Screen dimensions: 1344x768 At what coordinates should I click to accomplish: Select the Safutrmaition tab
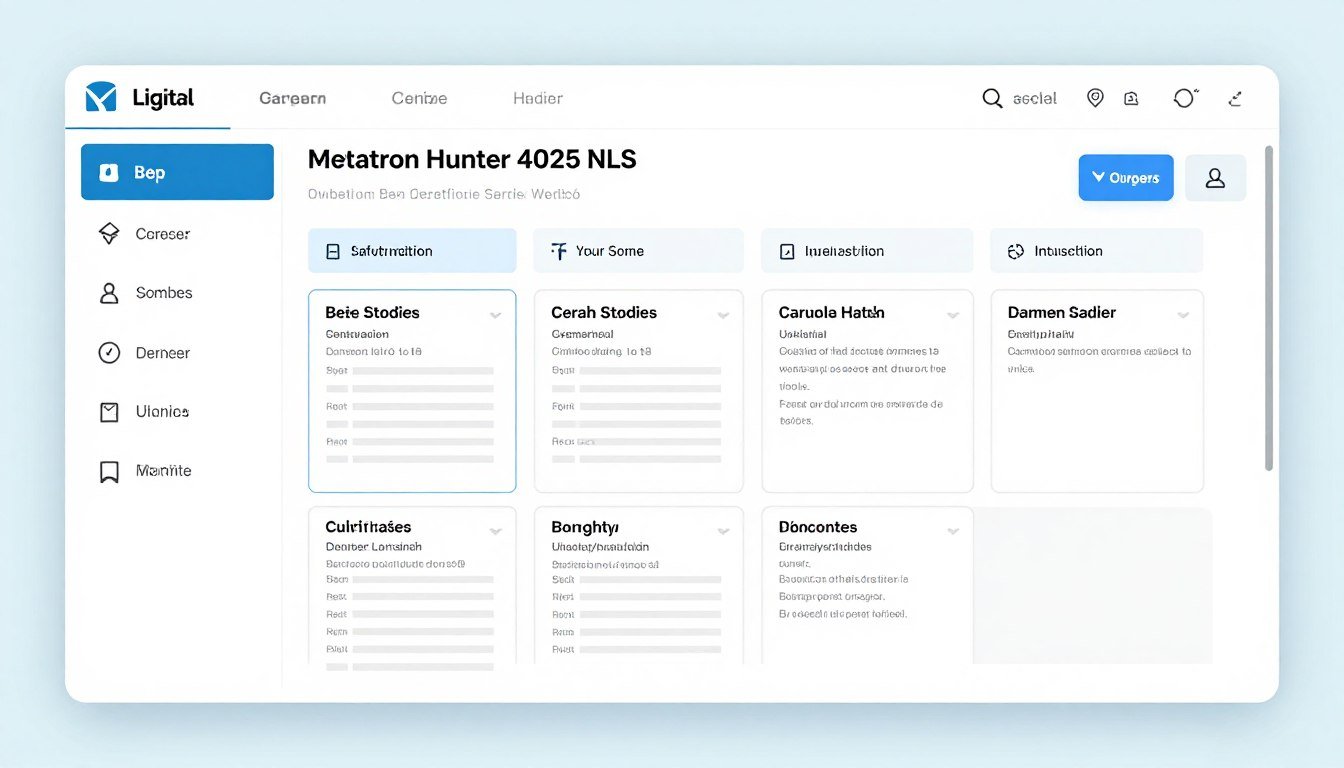coord(412,251)
